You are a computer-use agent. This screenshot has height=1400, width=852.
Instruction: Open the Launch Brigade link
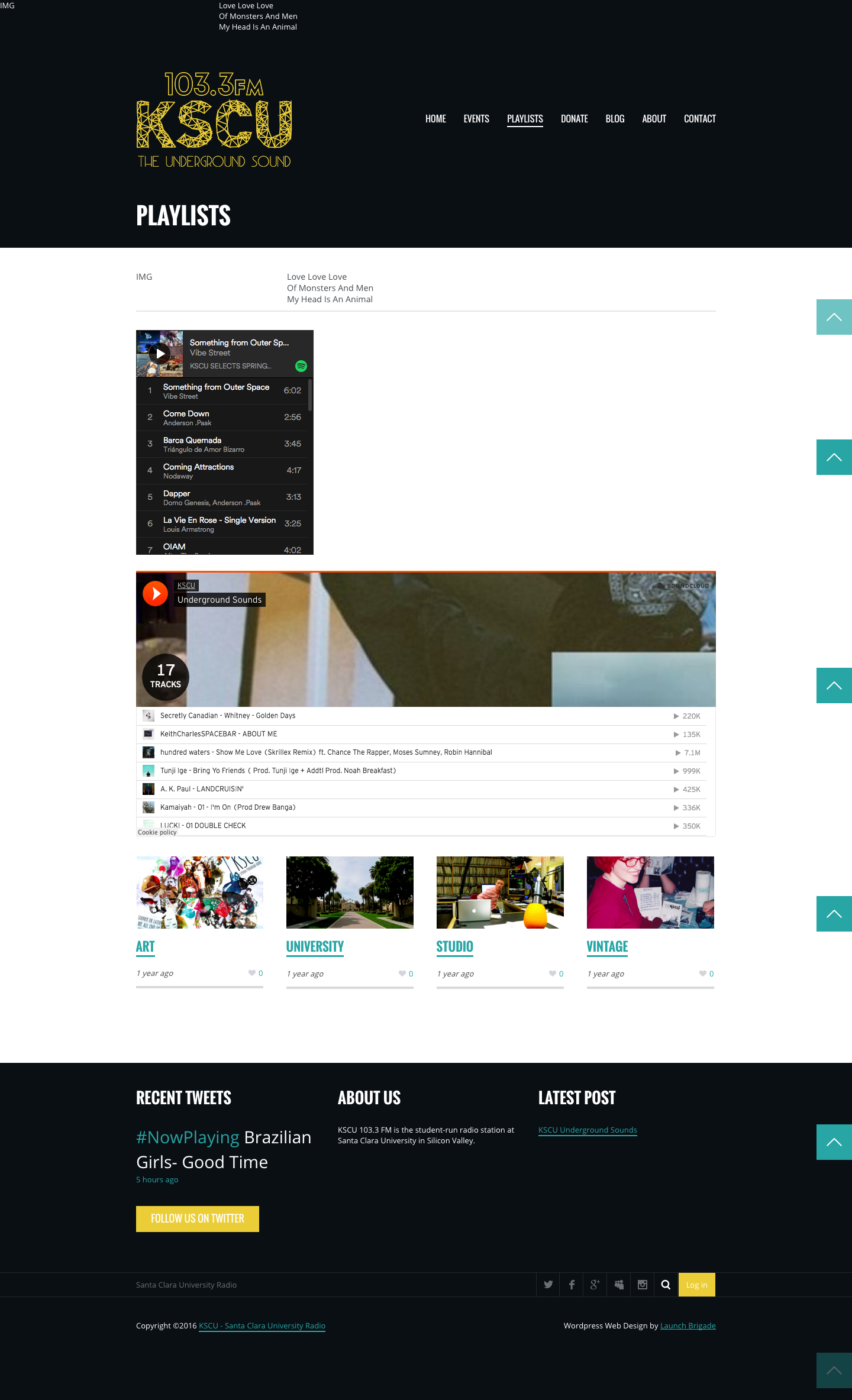click(x=688, y=1325)
